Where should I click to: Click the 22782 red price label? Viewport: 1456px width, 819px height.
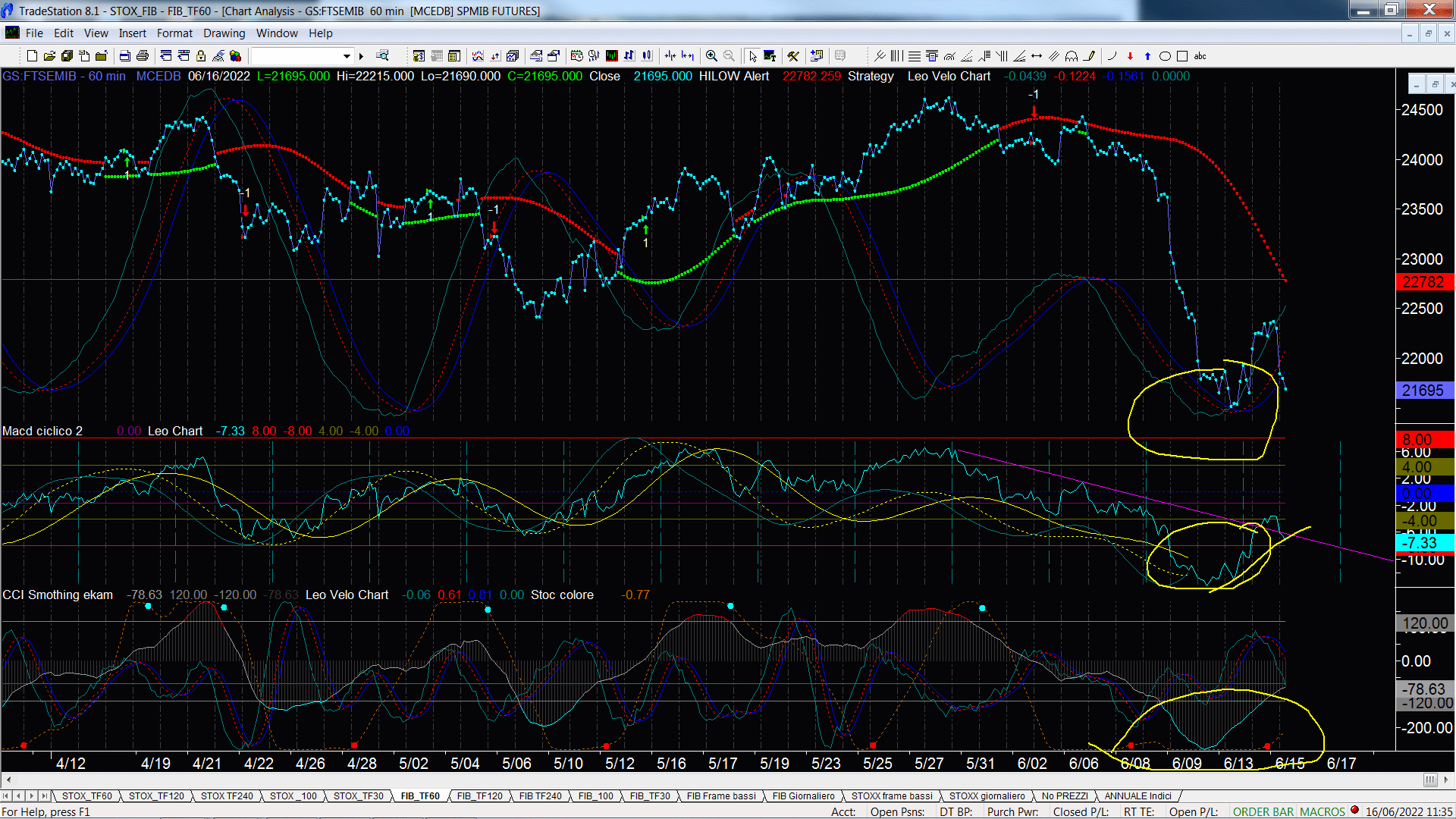coord(1425,282)
